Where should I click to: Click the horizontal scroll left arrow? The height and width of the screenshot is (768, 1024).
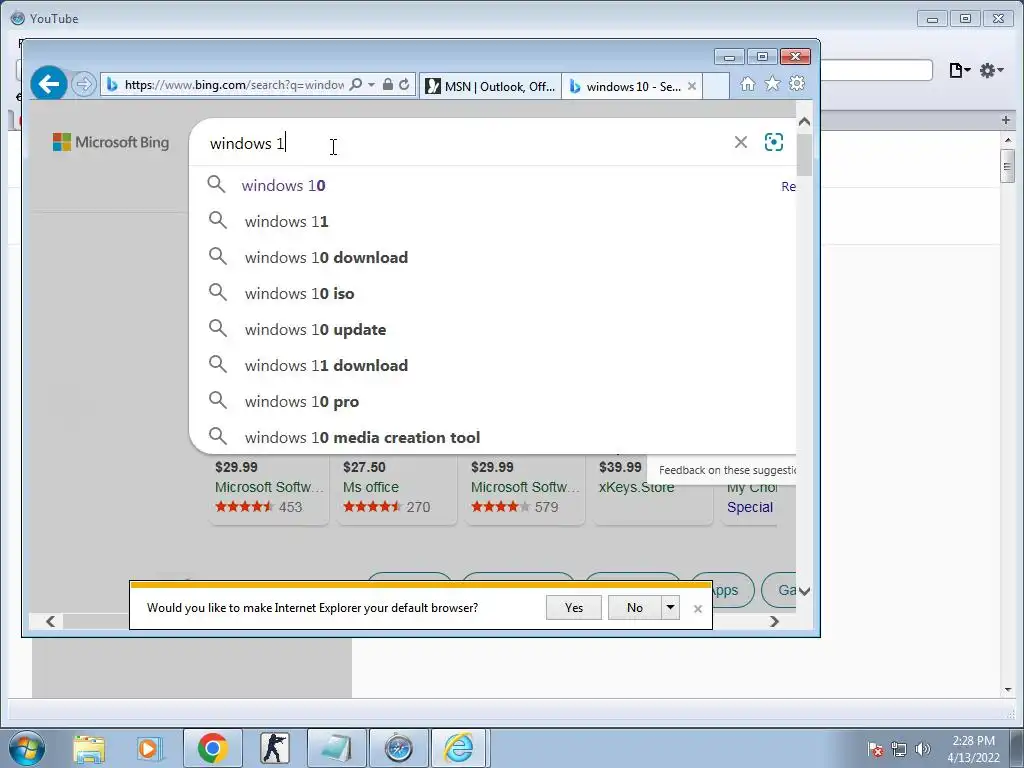[x=51, y=621]
